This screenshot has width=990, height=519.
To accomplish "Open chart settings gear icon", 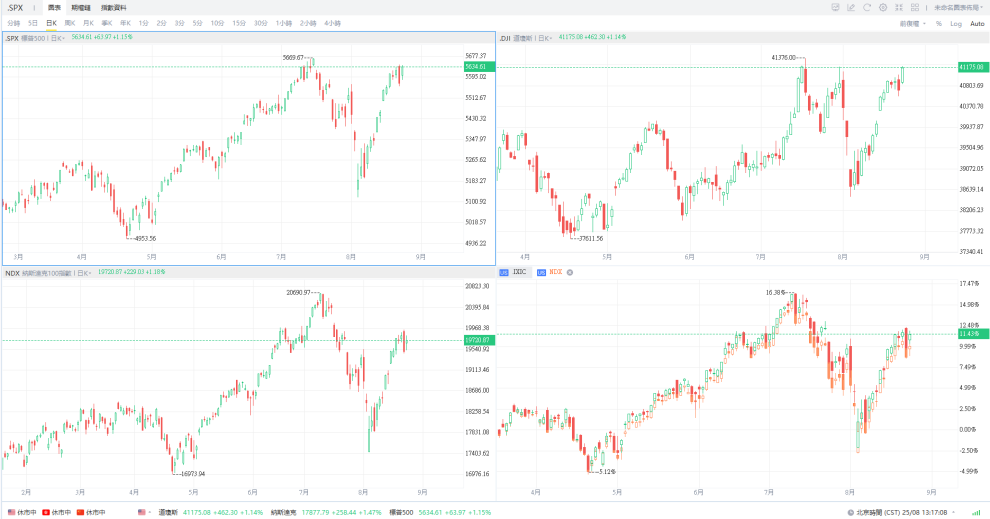I will (x=883, y=8).
